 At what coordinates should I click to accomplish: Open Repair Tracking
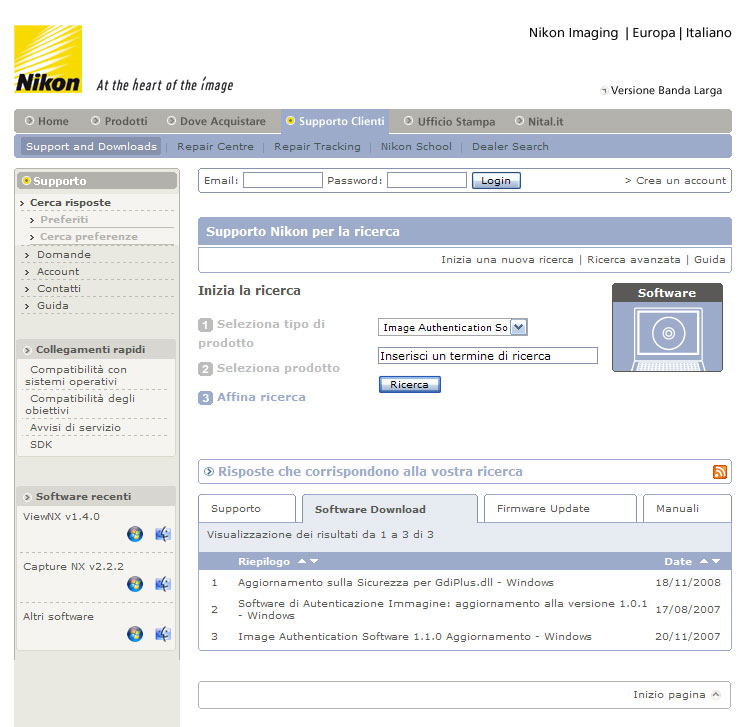pos(317,146)
